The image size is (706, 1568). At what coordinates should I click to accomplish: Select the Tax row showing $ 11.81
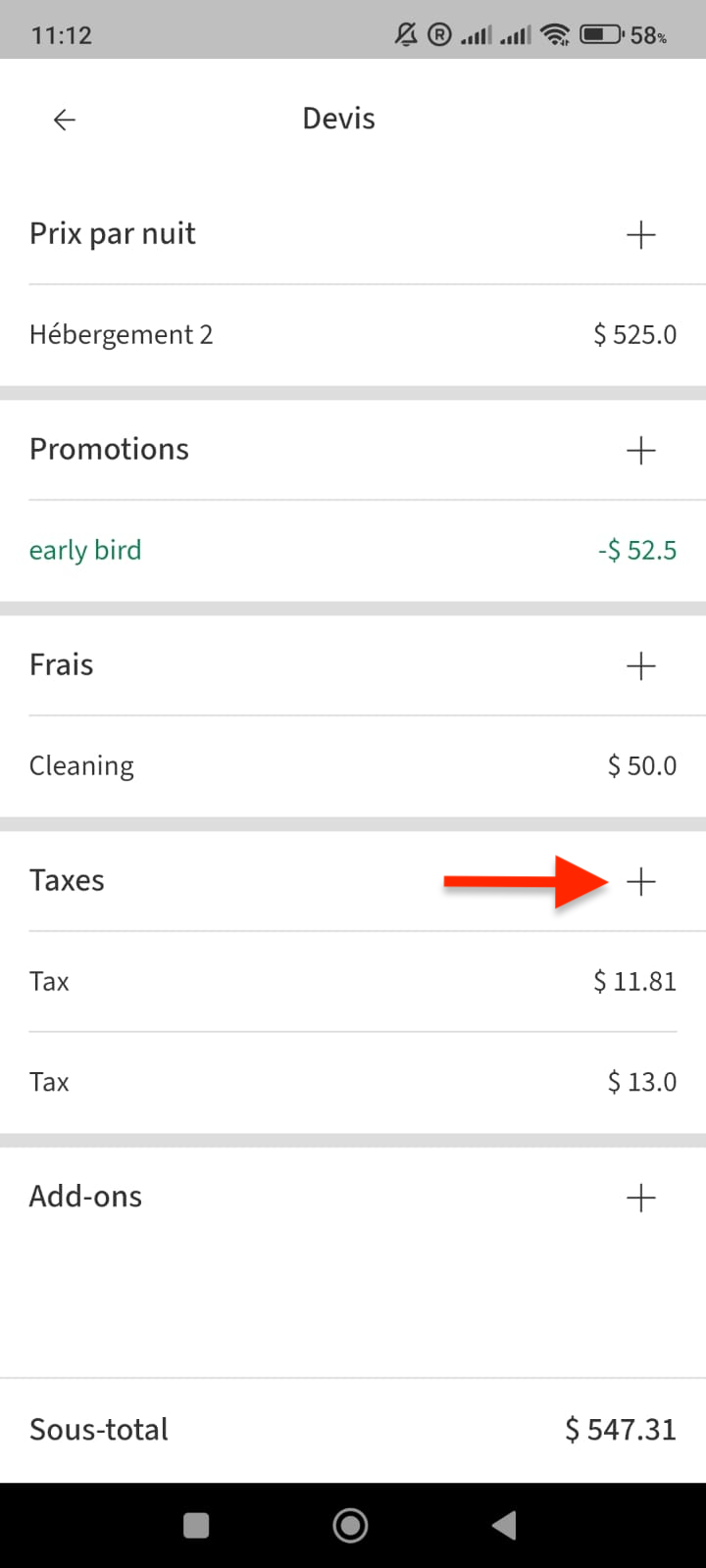pyautogui.click(x=353, y=982)
